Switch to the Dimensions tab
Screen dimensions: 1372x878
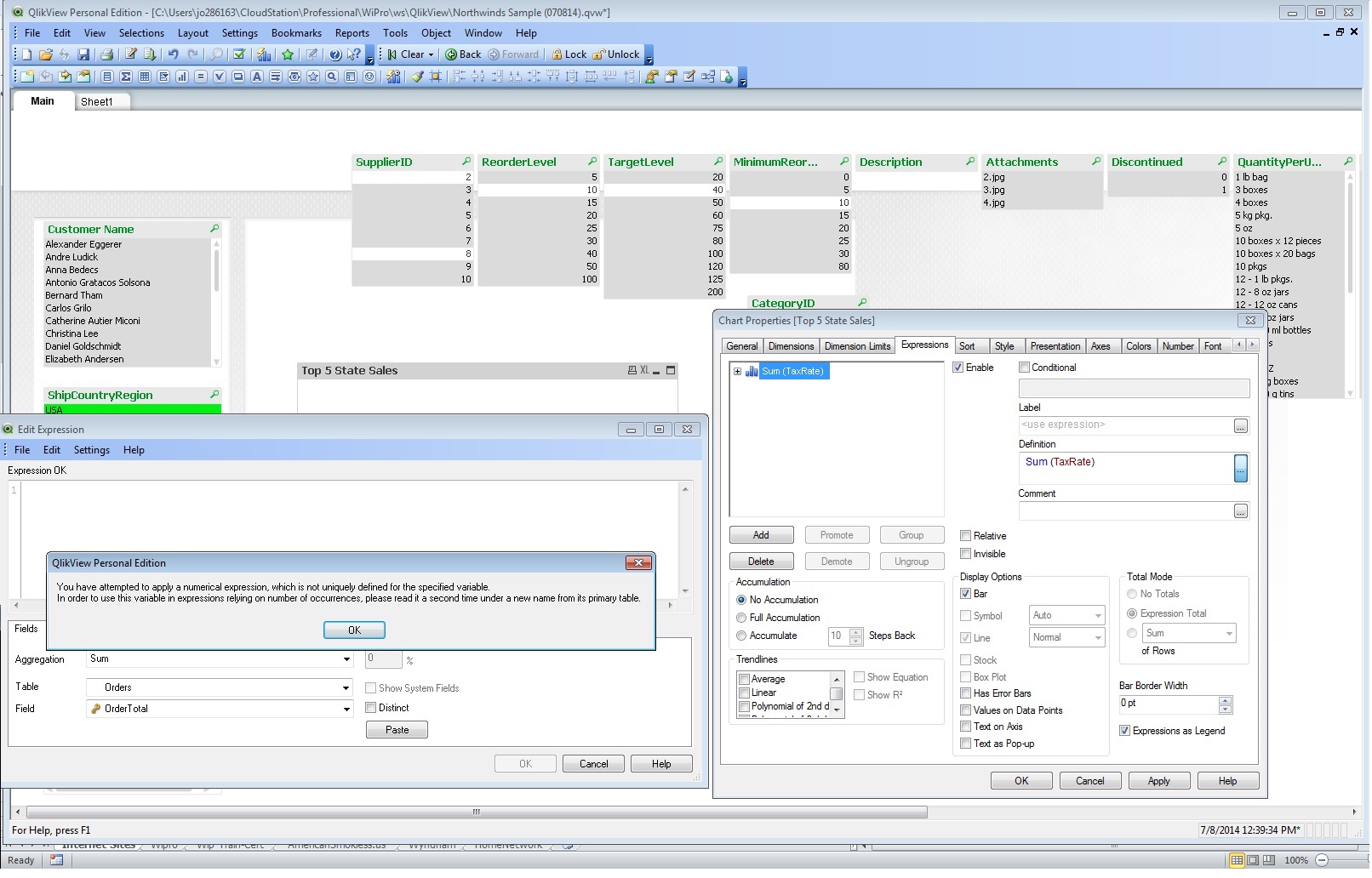coord(791,346)
